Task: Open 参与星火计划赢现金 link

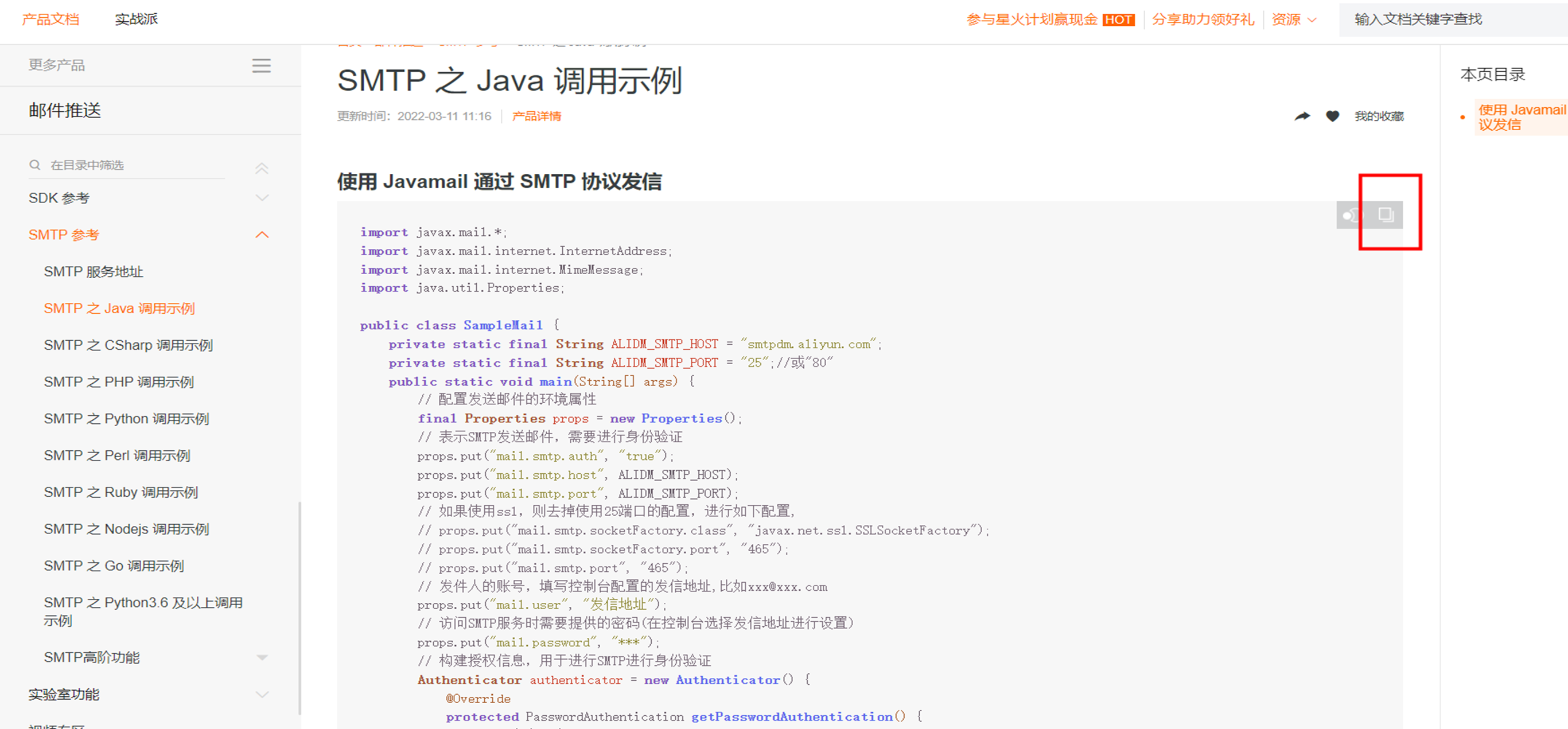Action: (x=1032, y=20)
